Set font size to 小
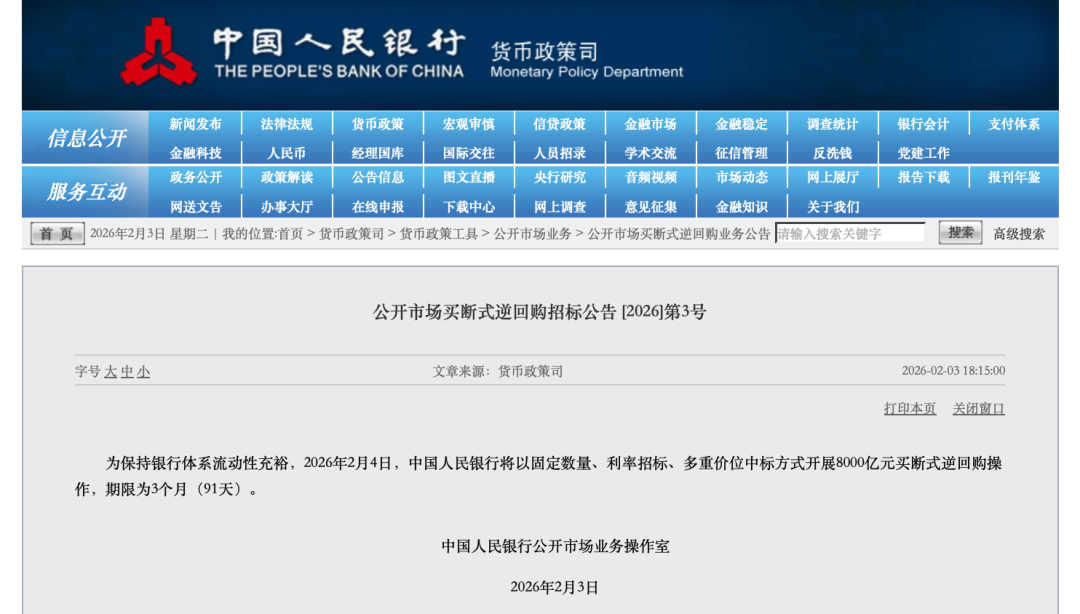 143,372
